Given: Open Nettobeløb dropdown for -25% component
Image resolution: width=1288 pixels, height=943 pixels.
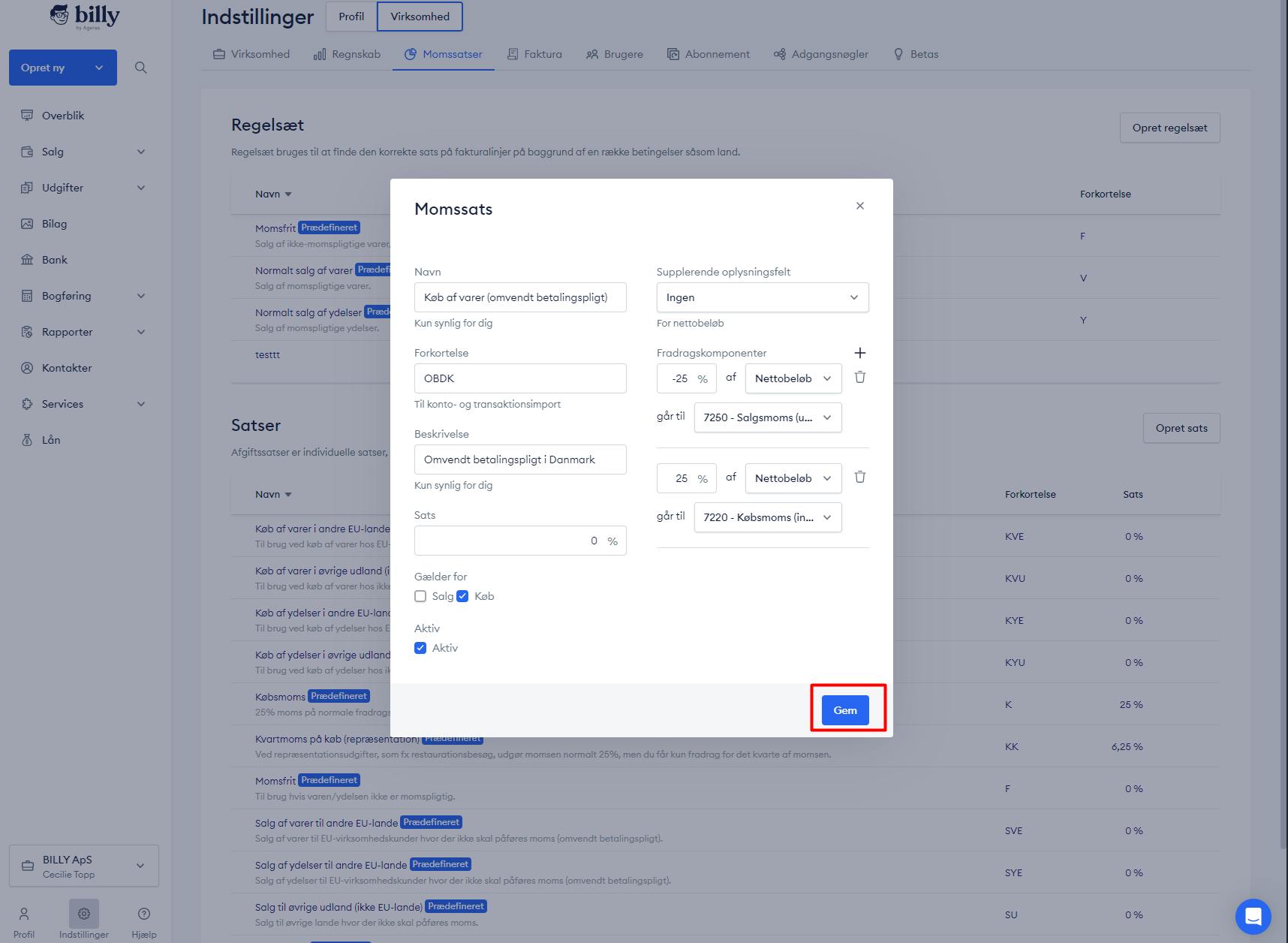Looking at the screenshot, I should point(793,378).
